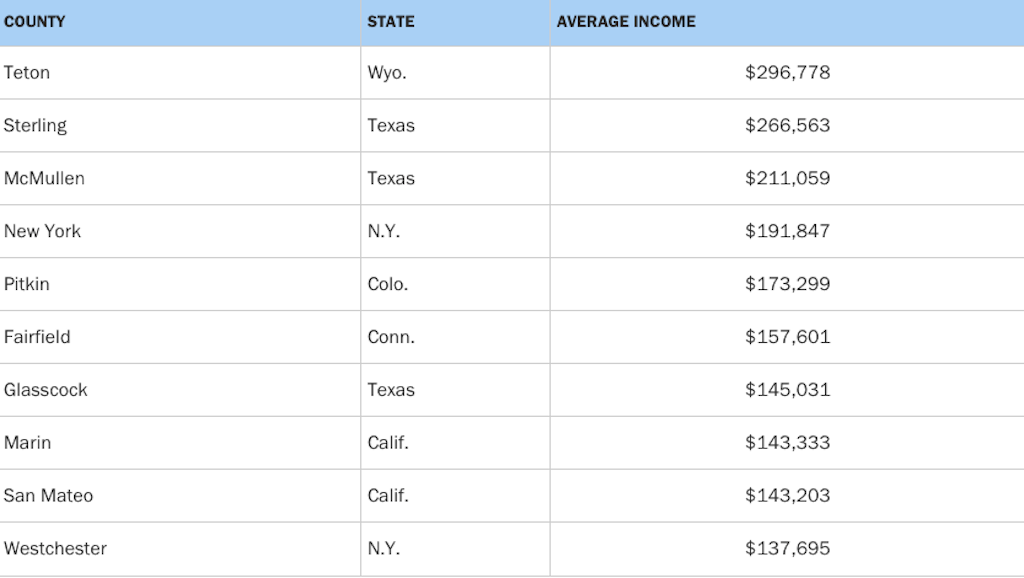Select the $296,778 income value

point(787,73)
